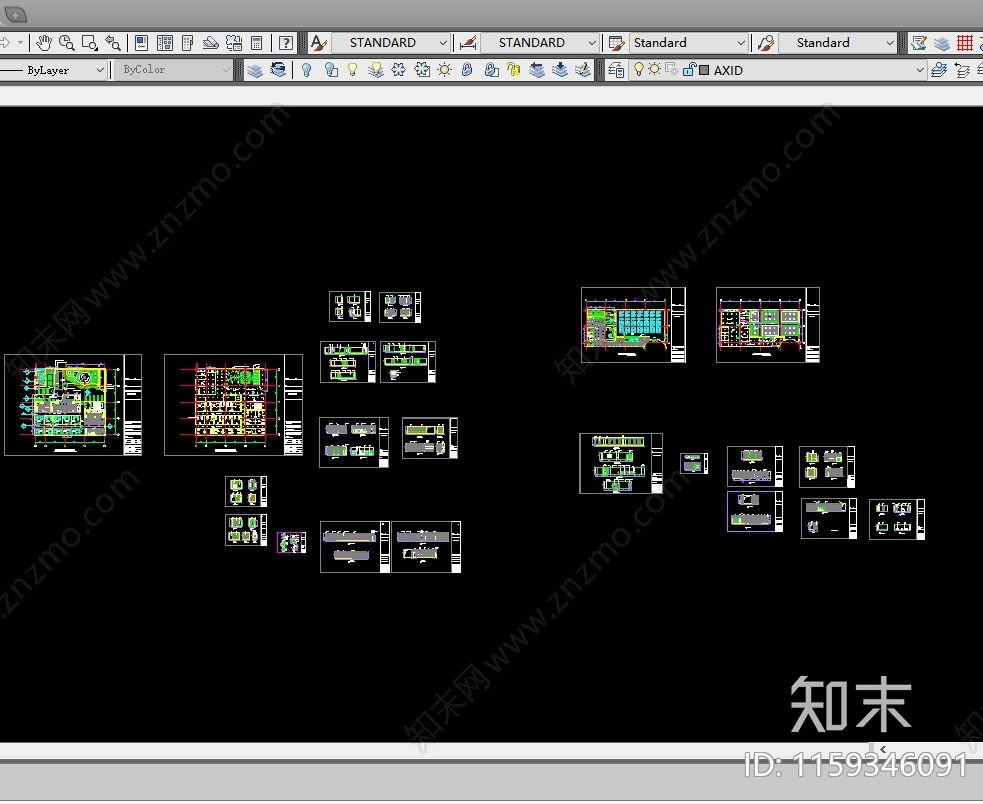Toggle the AXID layer freeze sun icon
Image resolution: width=983 pixels, height=804 pixels.
click(x=654, y=70)
